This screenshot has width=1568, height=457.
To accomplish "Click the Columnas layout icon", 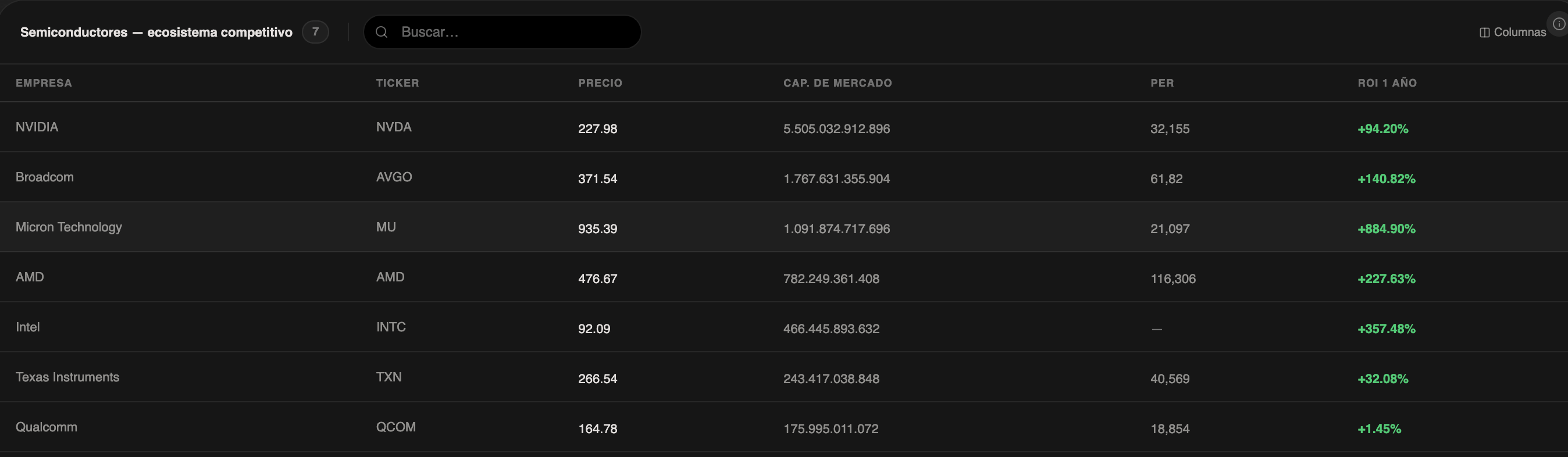I will point(1485,32).
